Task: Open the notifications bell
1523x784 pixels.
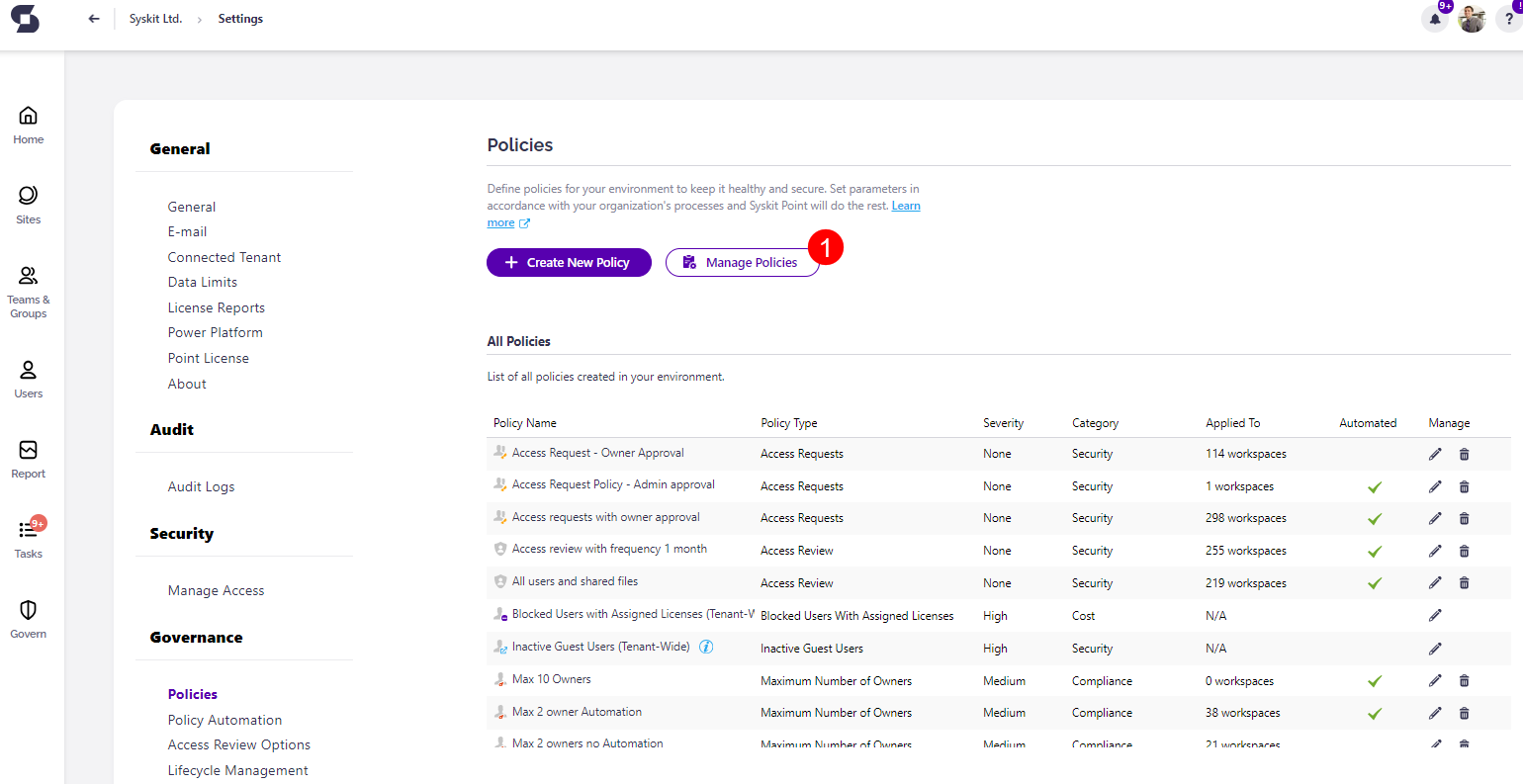Action: (x=1435, y=19)
